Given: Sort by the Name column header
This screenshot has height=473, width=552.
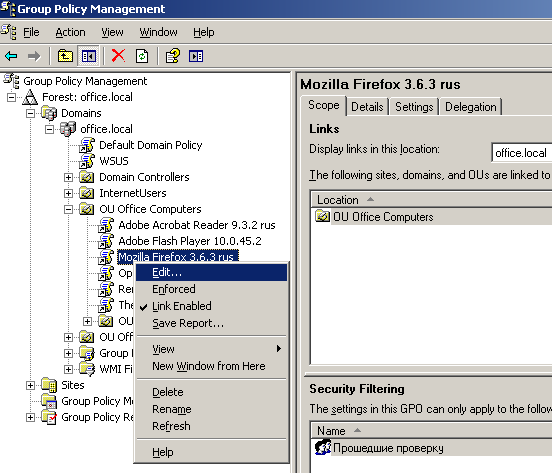Looking at the screenshot, I should [x=432, y=430].
